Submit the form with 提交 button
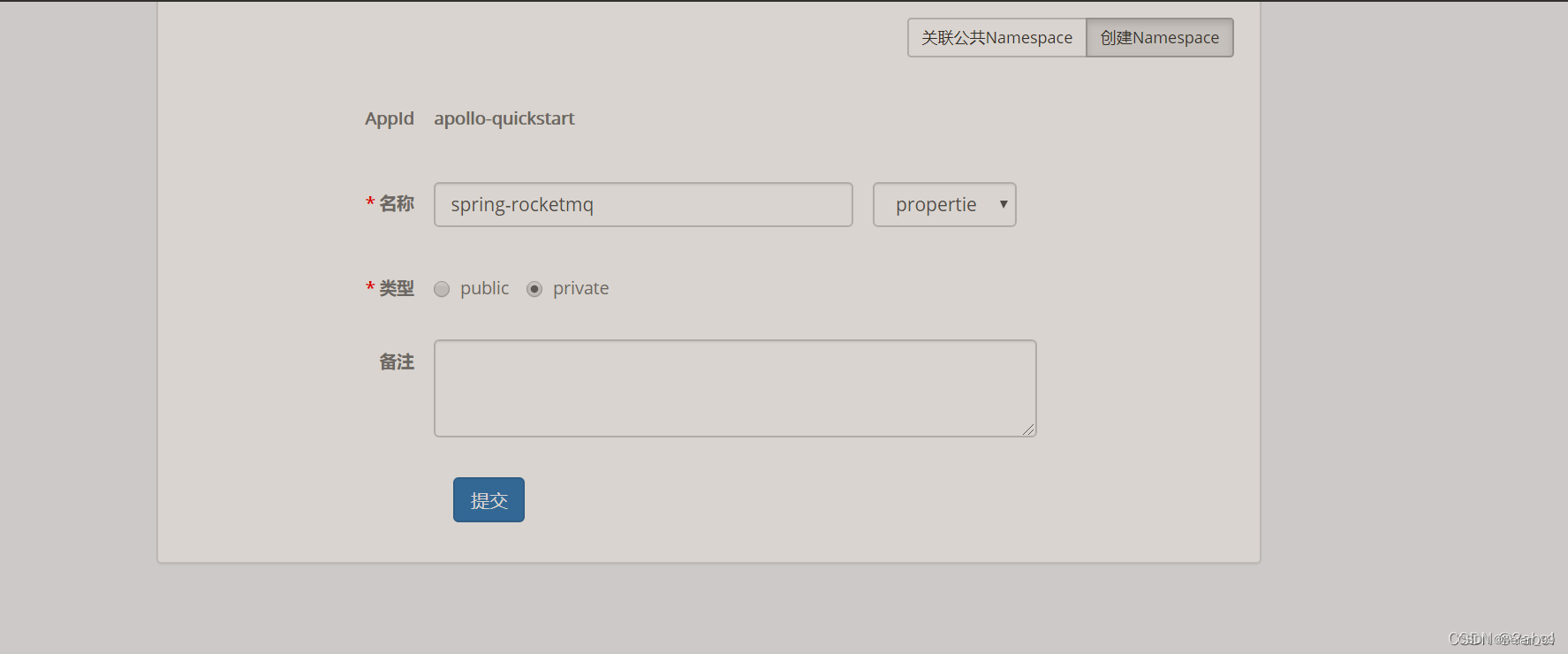1568x654 pixels. tap(489, 500)
